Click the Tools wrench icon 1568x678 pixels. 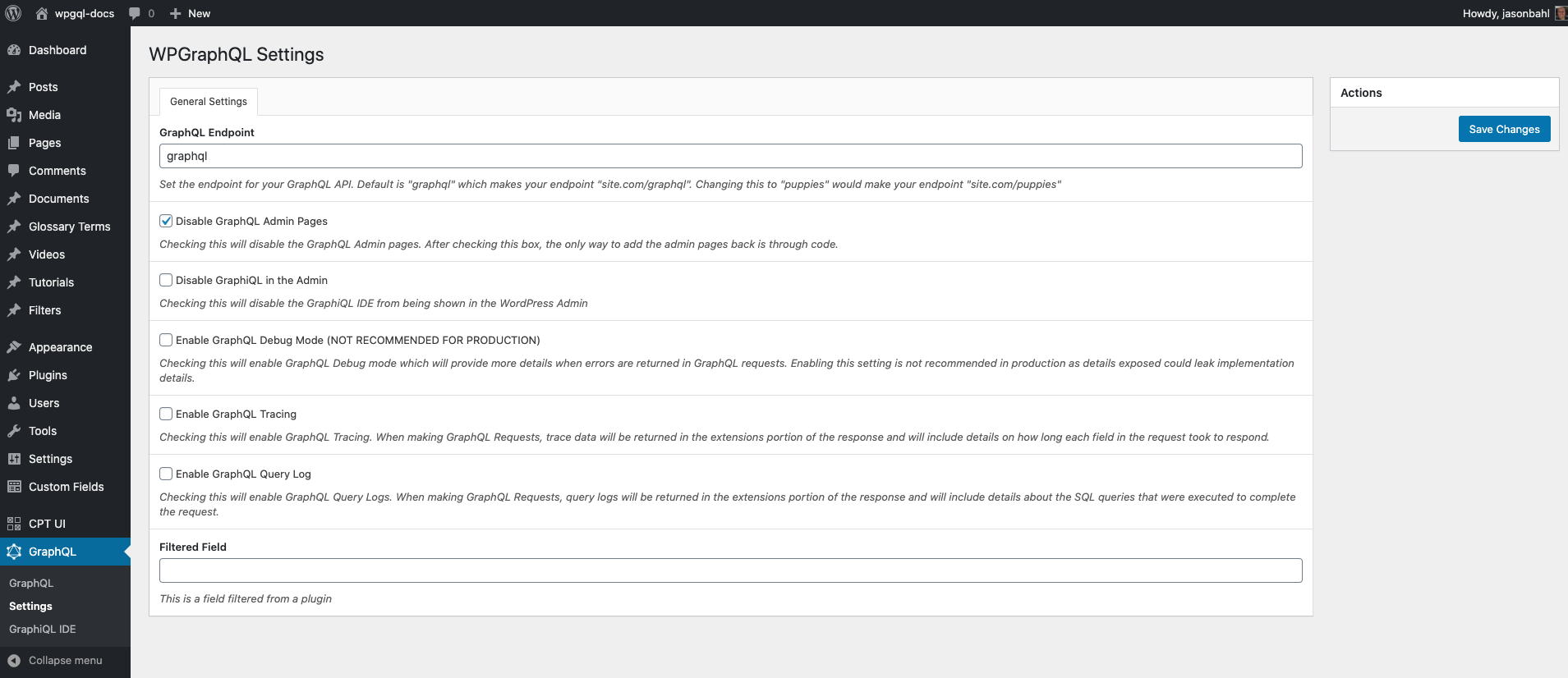(x=14, y=431)
